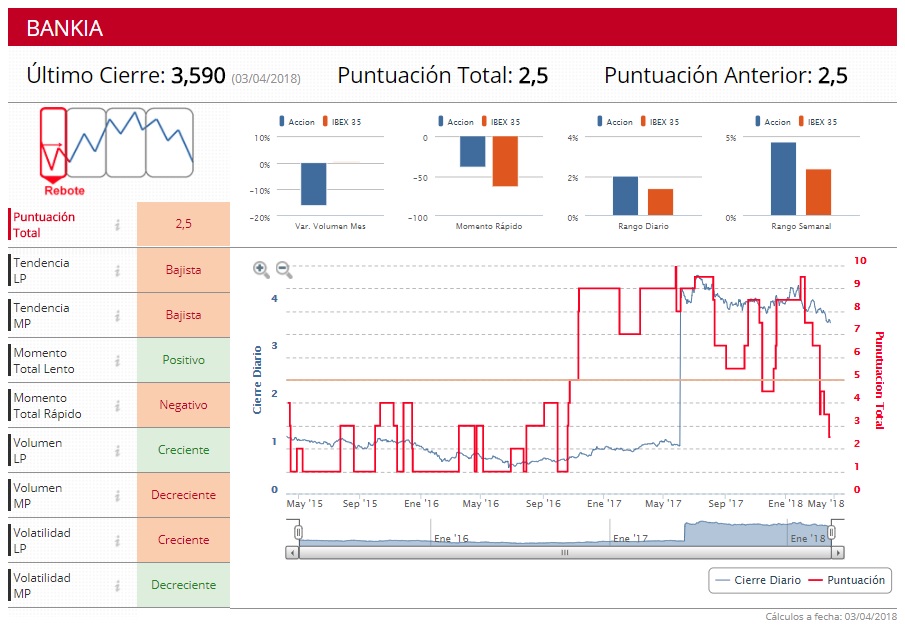
Task: Zoom out of the chart with the minus magnifier
Action: (x=284, y=269)
